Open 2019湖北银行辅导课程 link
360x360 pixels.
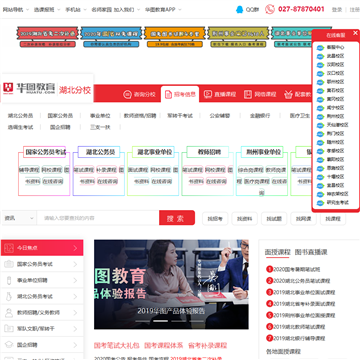pyautogui.click(x=299, y=338)
